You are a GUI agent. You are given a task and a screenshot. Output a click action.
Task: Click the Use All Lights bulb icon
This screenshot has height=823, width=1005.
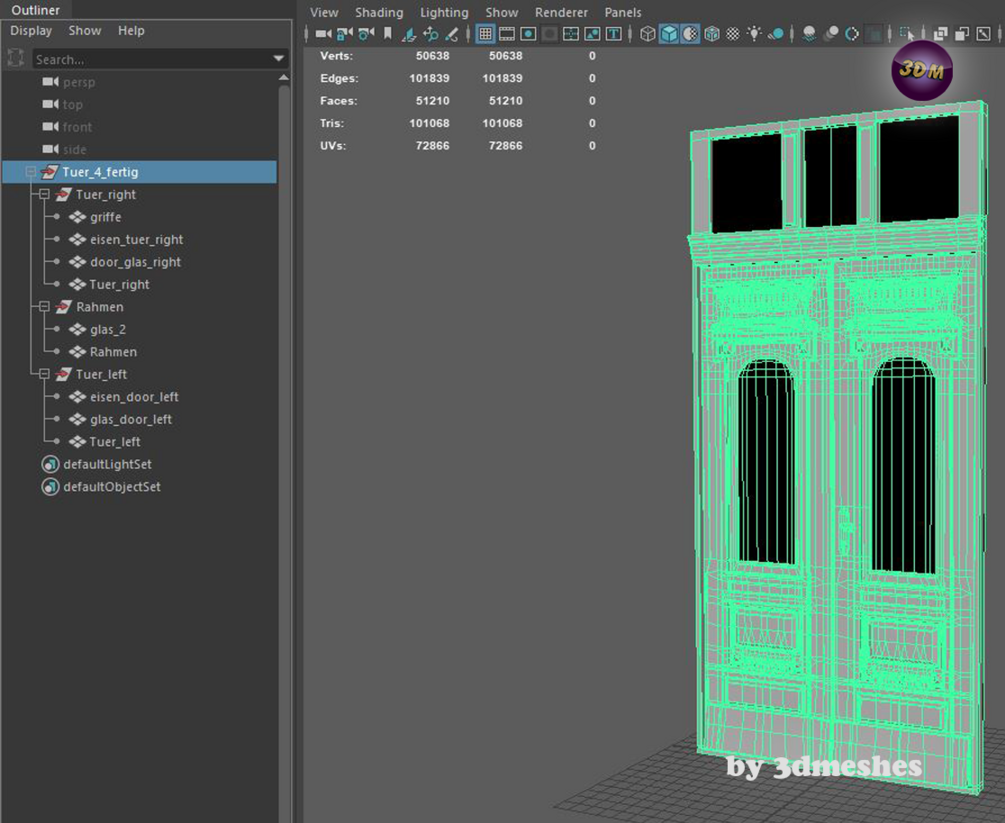pyautogui.click(x=754, y=34)
